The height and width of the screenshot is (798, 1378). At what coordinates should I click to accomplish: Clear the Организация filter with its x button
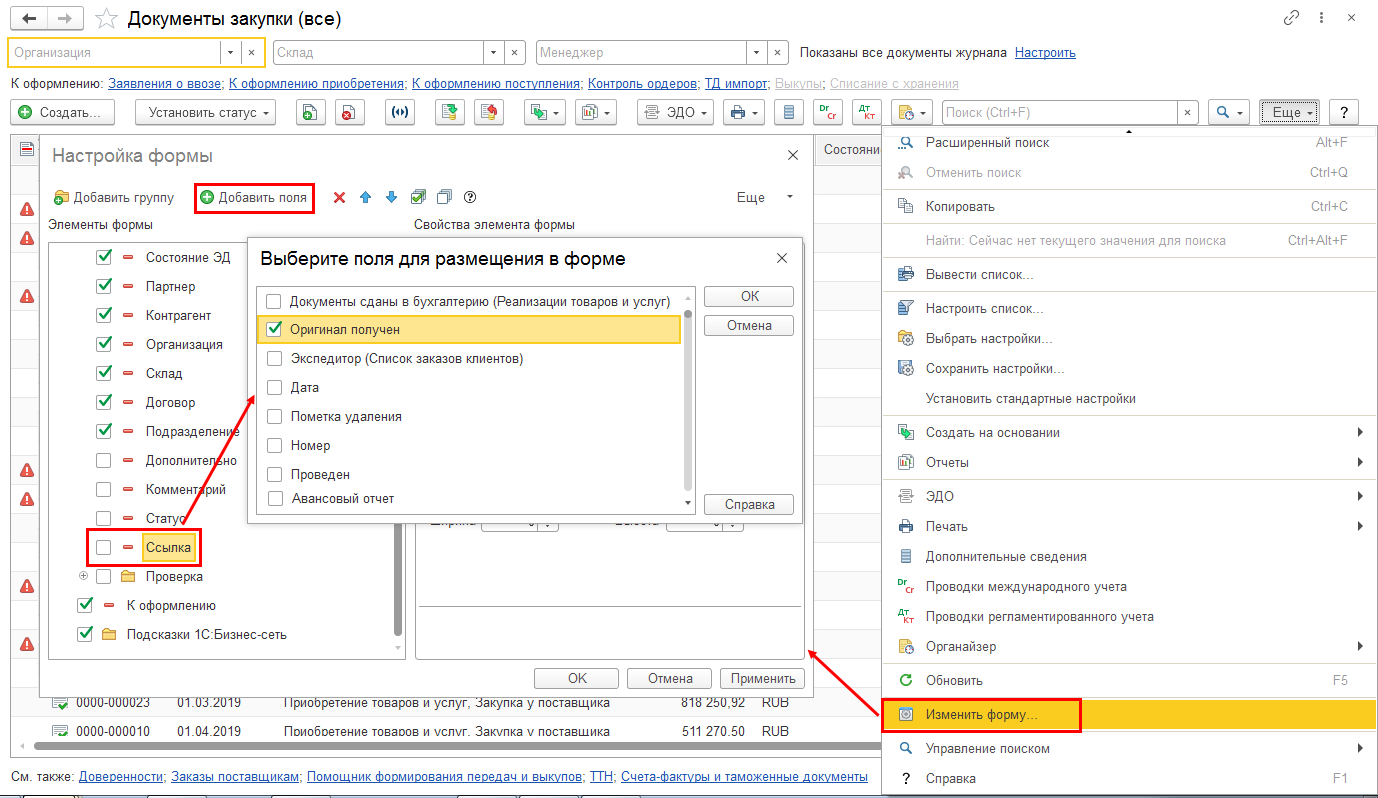coord(252,52)
